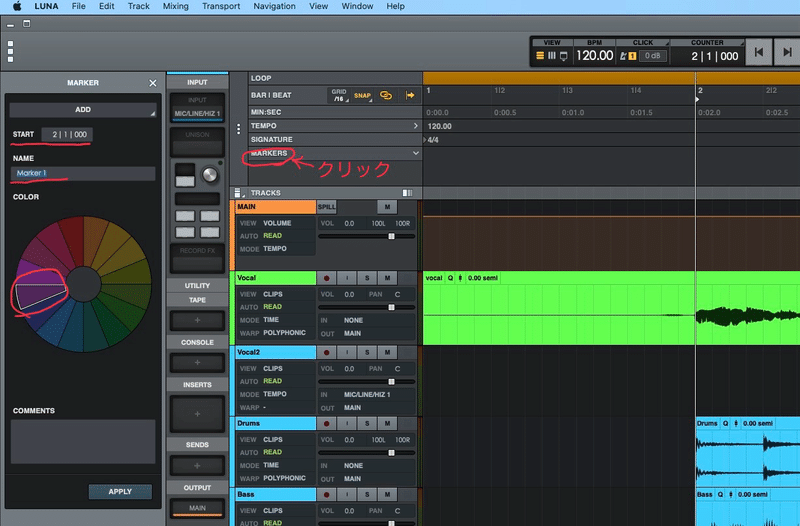Open the CLICK settings dropdown
This screenshot has width=800, height=526.
[x=643, y=43]
